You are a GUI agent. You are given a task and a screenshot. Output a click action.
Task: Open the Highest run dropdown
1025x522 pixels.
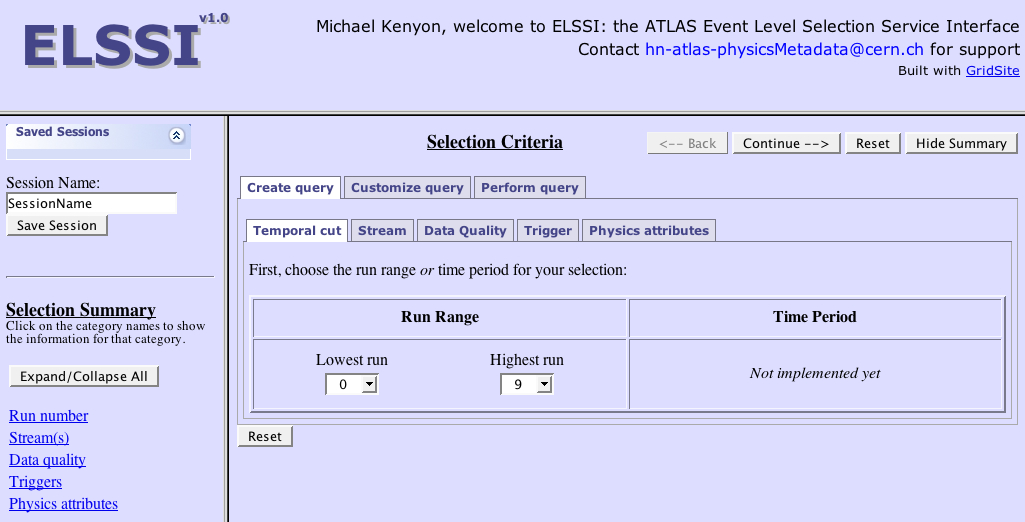(x=527, y=384)
